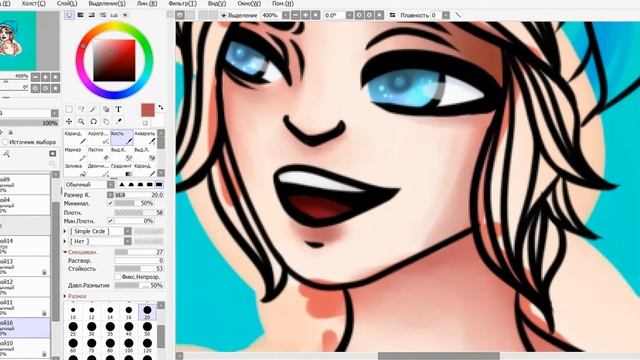
Task: Select the color wheel panel icon
Action: pos(69,15)
